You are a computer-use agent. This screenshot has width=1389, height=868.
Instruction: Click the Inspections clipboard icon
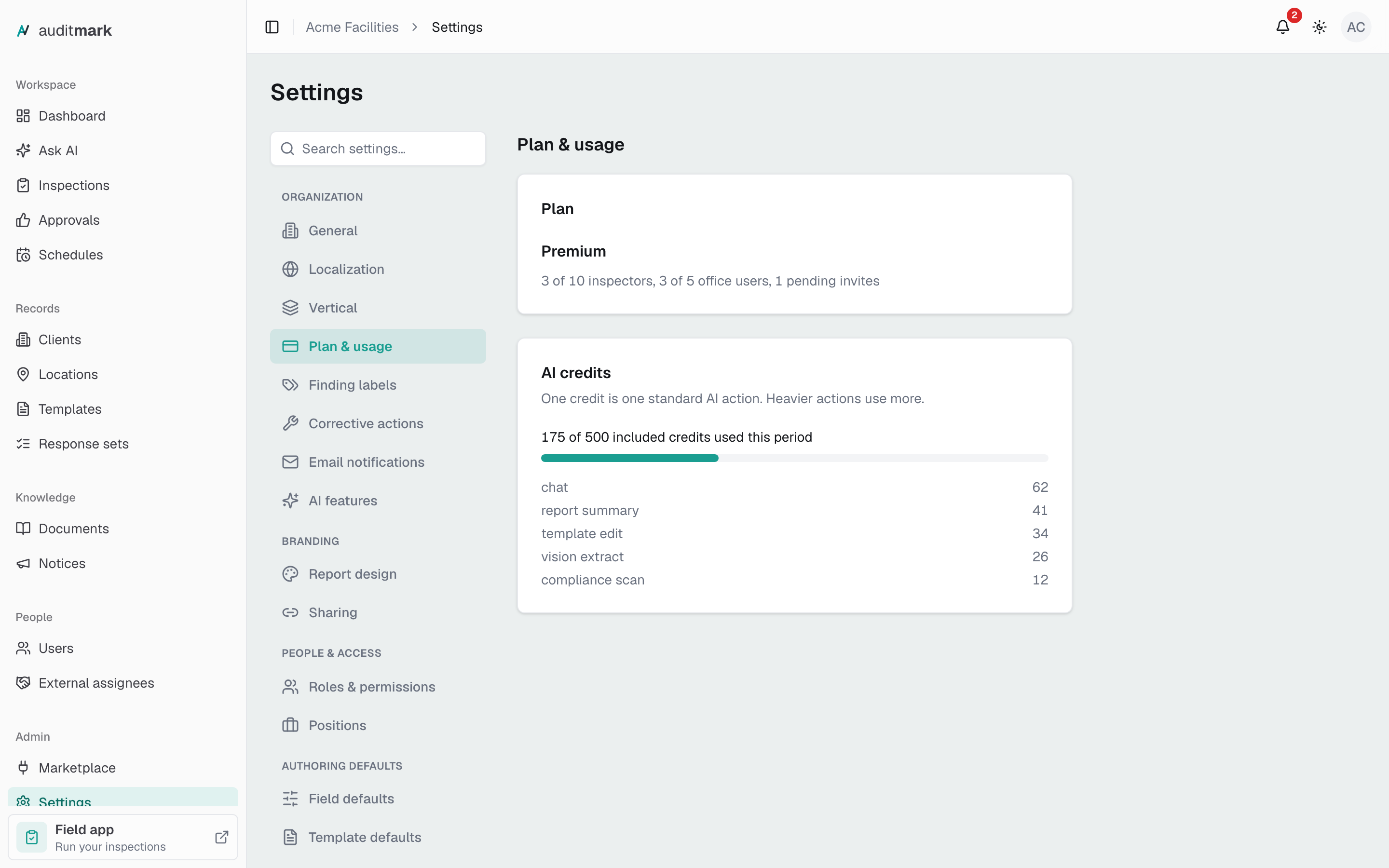pos(23,186)
